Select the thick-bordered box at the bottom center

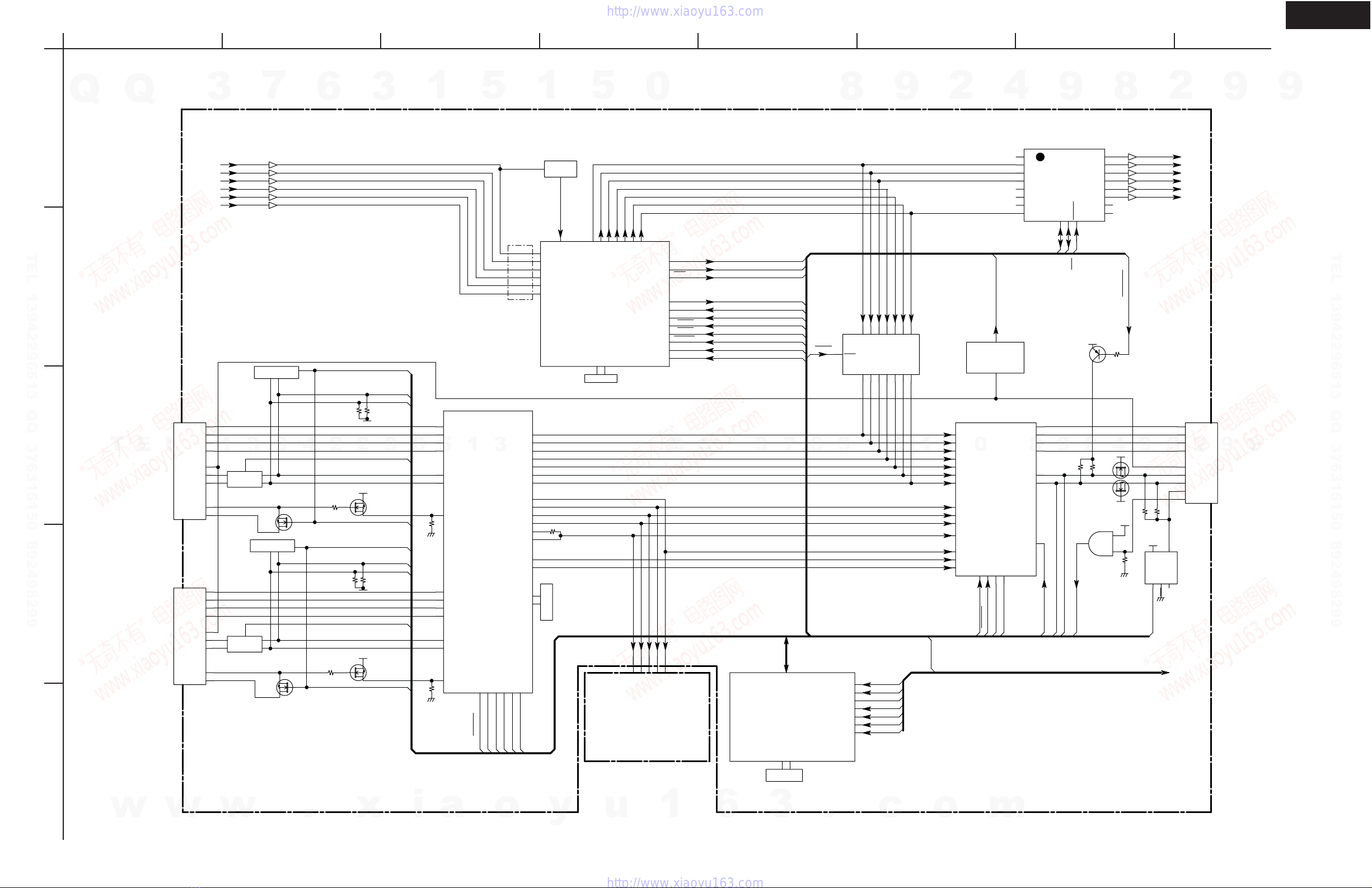pos(647,717)
